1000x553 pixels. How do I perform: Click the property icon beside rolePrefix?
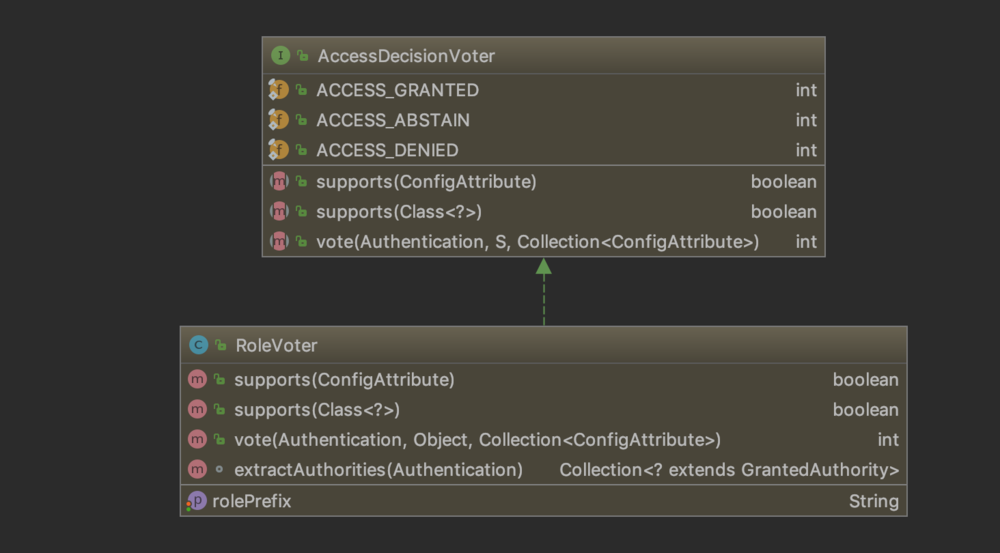tap(197, 501)
